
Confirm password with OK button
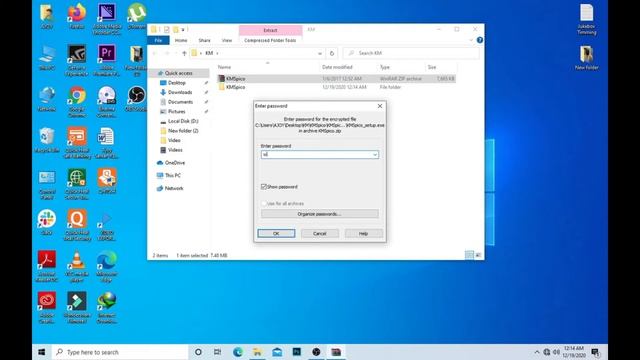coord(276,233)
